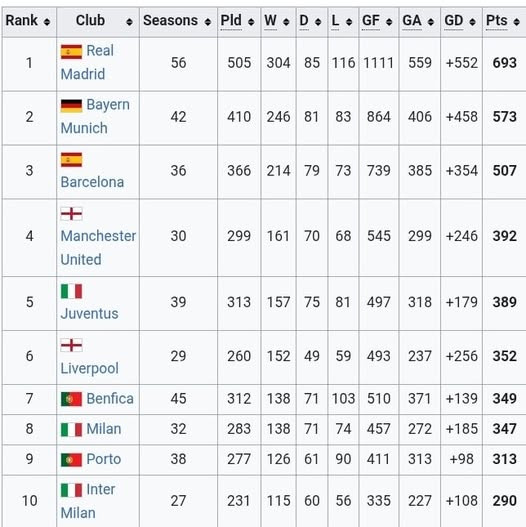Sort by GA column arrow icon
Viewport: 526px width, 527px height.
(431, 22)
